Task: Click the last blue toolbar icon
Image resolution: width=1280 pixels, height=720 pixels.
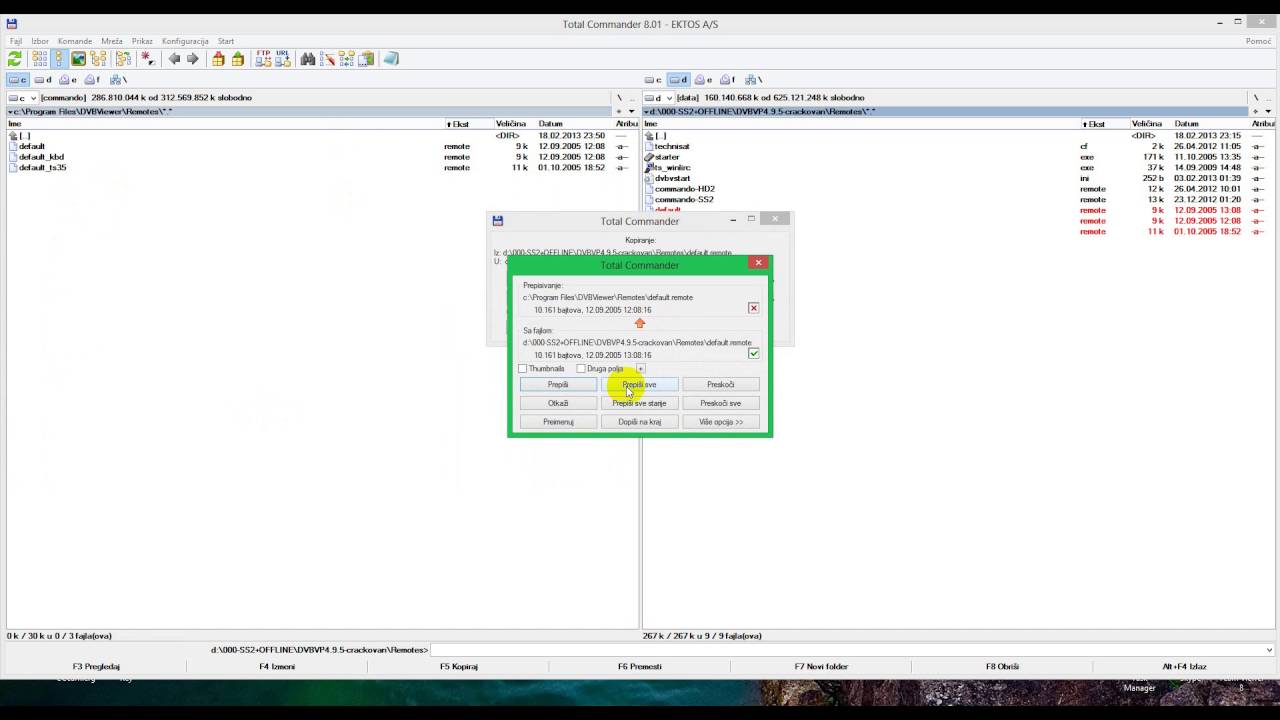Action: tap(391, 59)
